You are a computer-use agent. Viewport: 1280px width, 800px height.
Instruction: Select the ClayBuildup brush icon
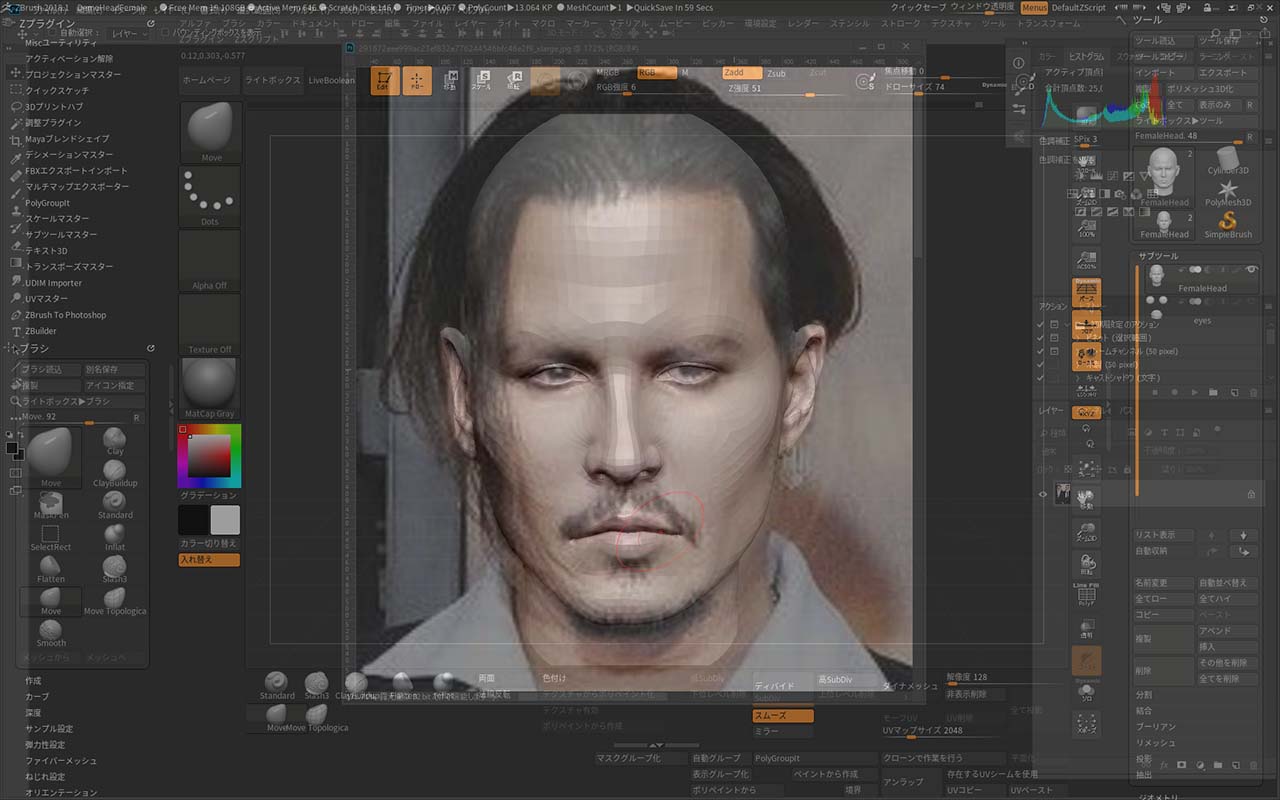pos(115,470)
